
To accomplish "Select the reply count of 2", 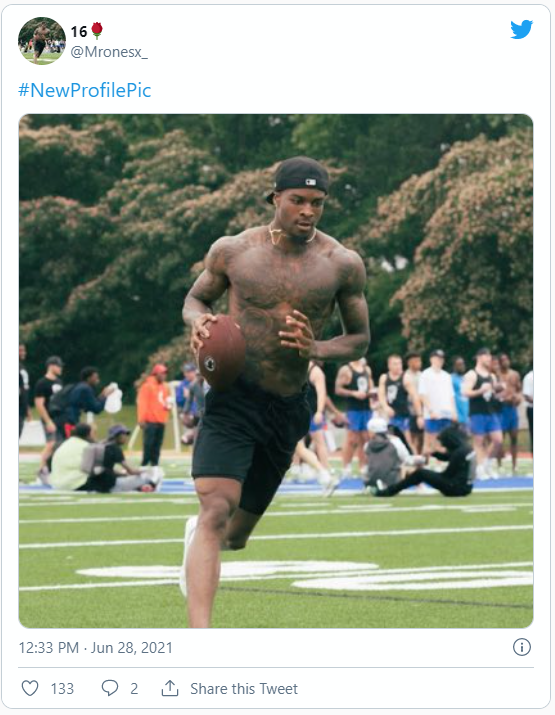I will tap(134, 689).
